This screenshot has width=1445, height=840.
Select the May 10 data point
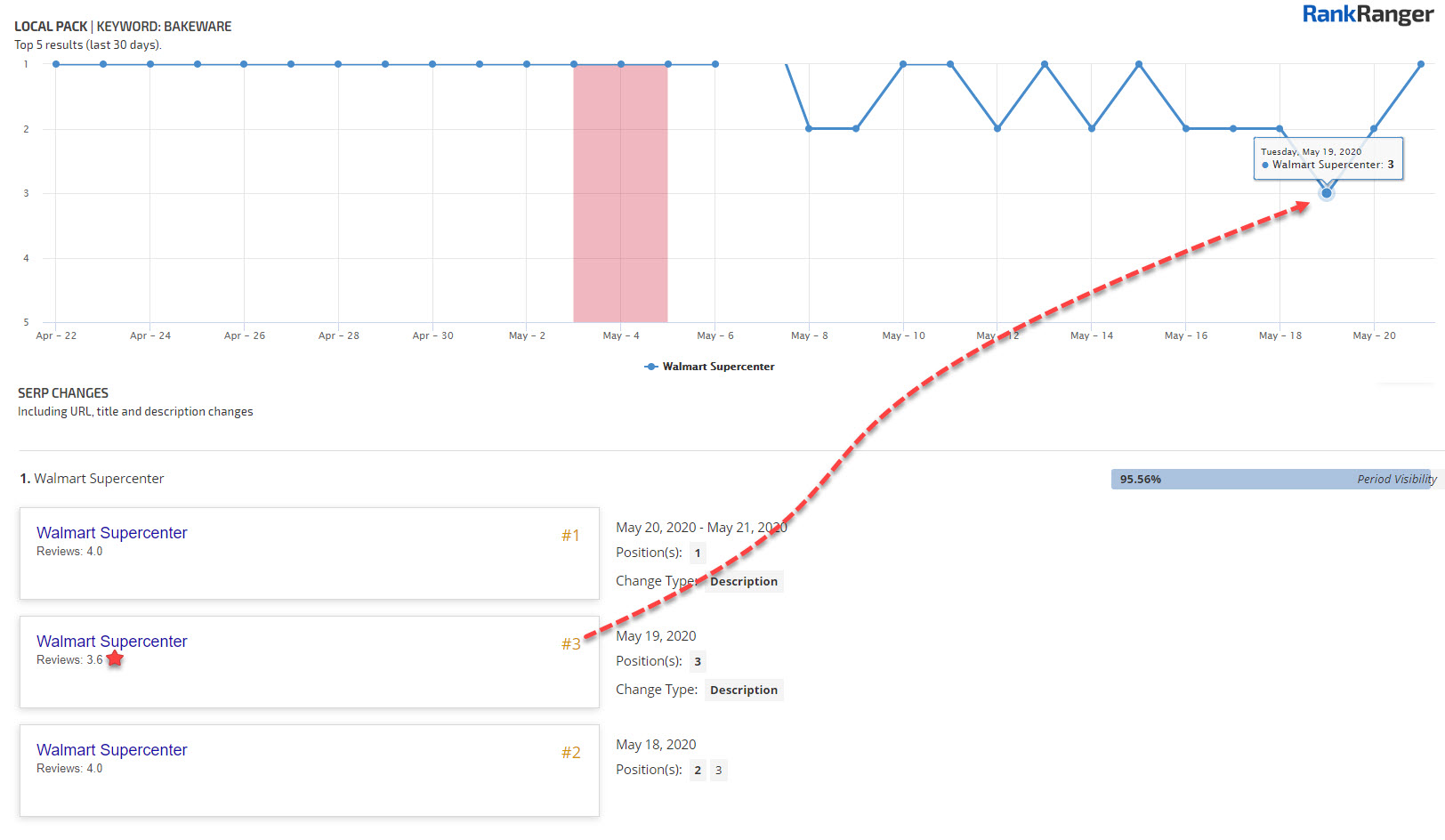[x=903, y=64]
